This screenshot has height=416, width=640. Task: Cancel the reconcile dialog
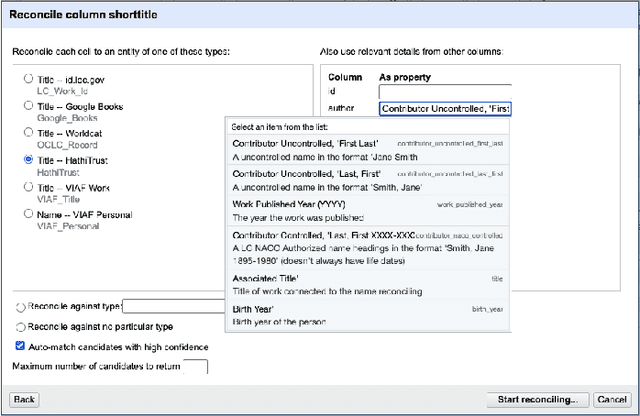[612, 399]
